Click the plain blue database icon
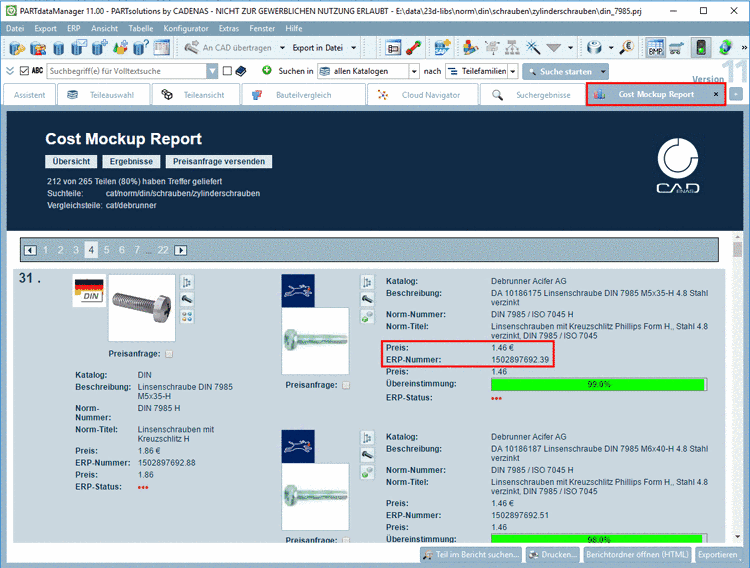The height and width of the screenshot is (568, 750). (58, 48)
